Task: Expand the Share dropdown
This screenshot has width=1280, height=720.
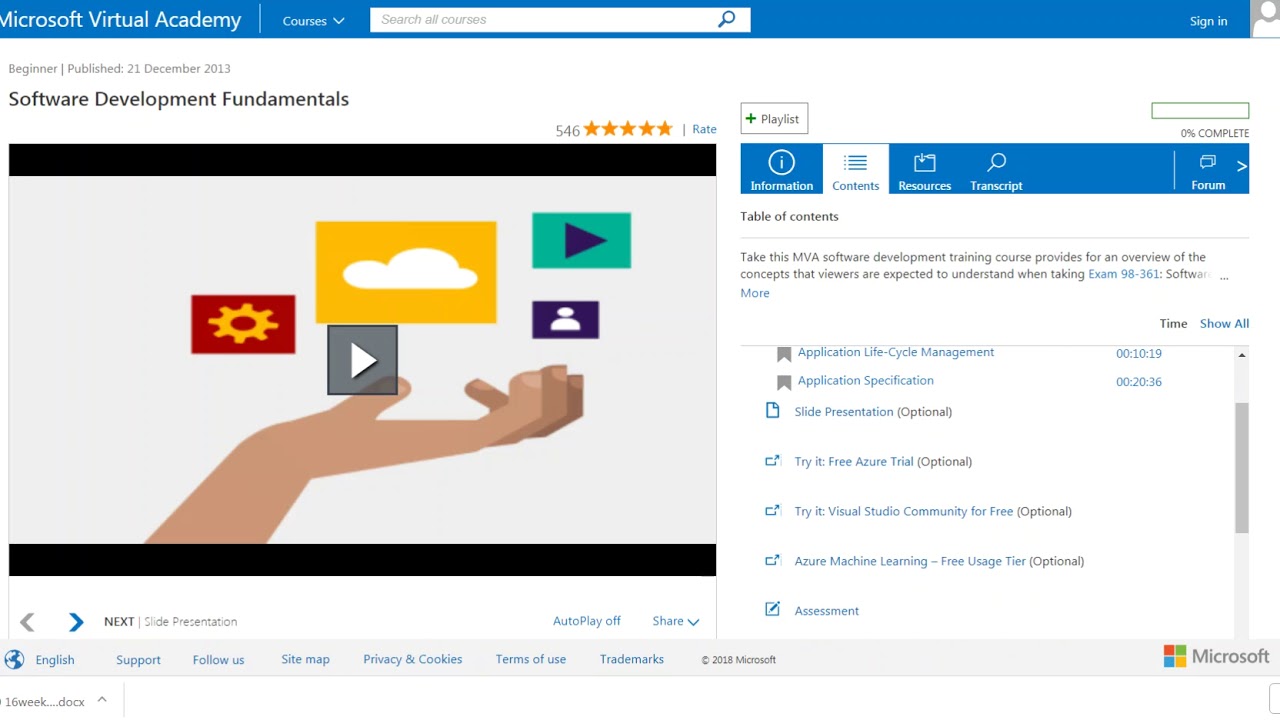Action: [x=676, y=621]
